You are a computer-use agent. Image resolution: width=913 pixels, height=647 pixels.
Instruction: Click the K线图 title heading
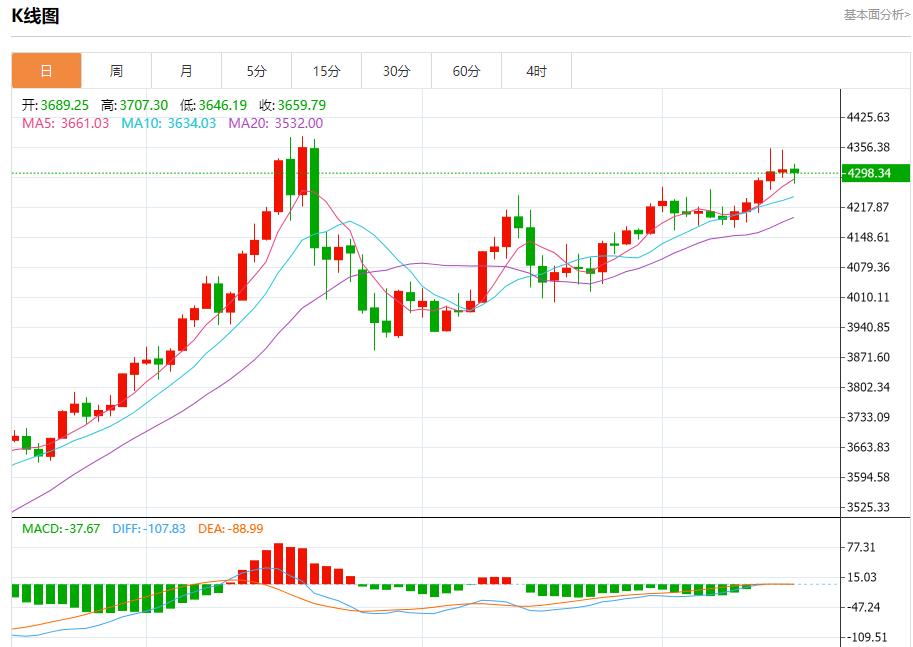point(35,16)
